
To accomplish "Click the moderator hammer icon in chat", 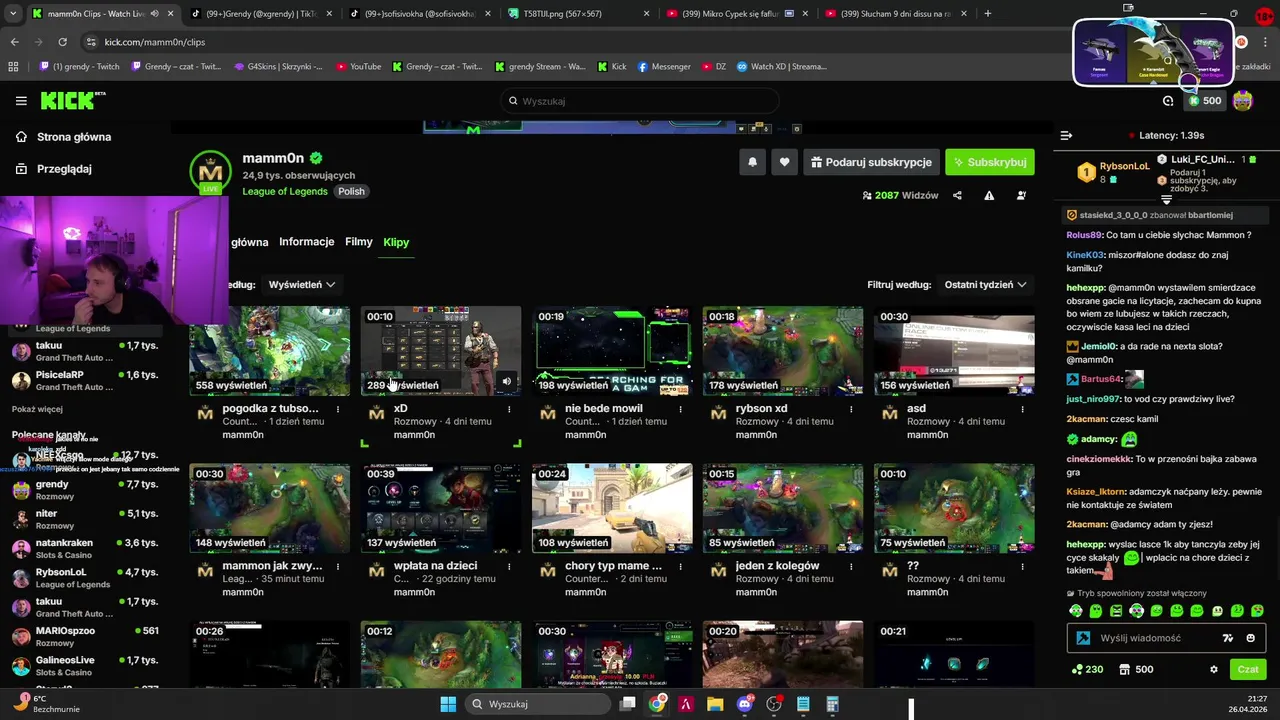I will 1083,638.
